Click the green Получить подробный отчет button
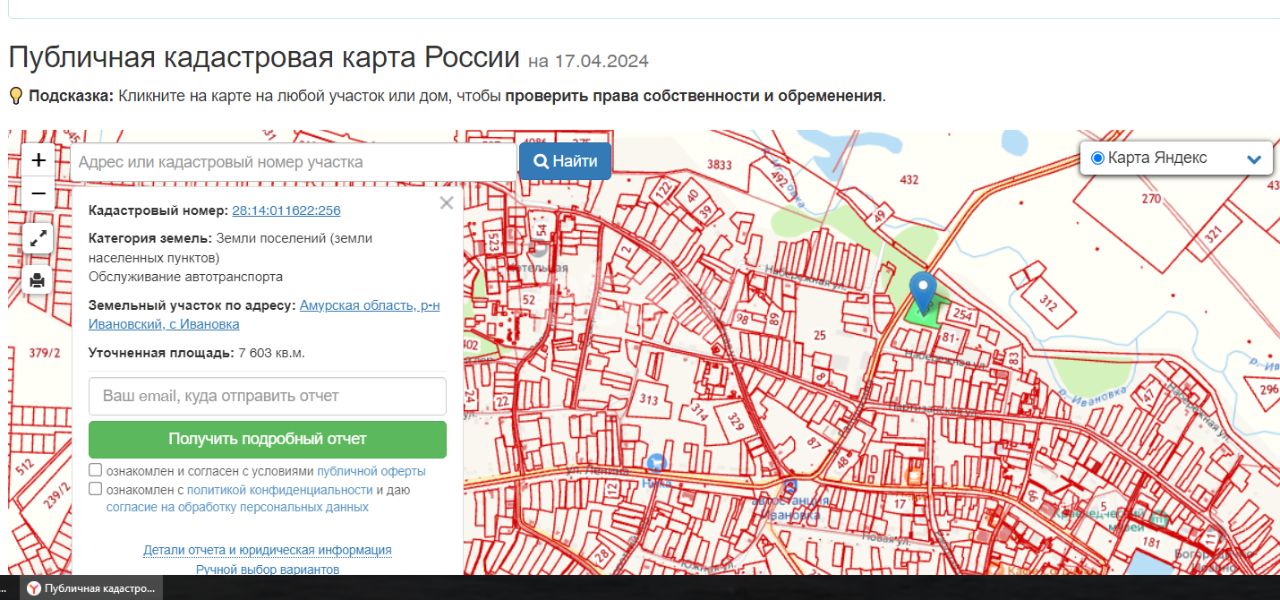 pos(267,439)
